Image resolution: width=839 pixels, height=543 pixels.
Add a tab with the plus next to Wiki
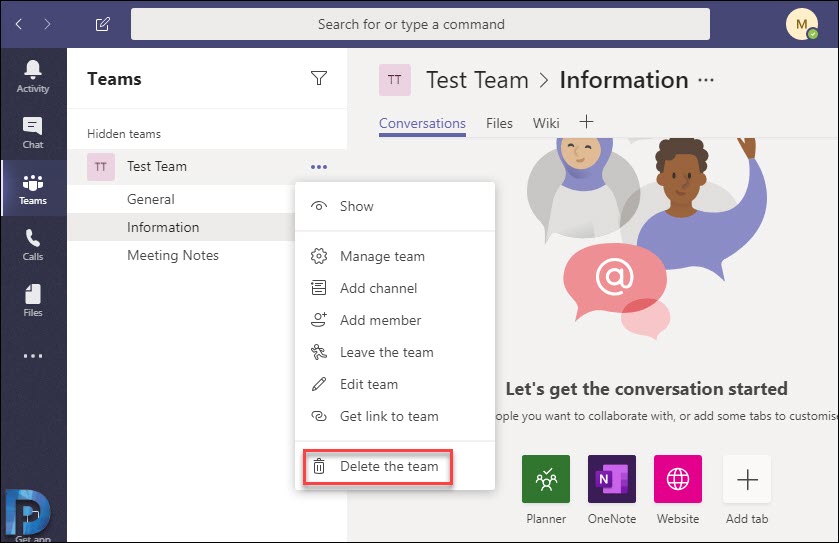pyautogui.click(x=586, y=122)
